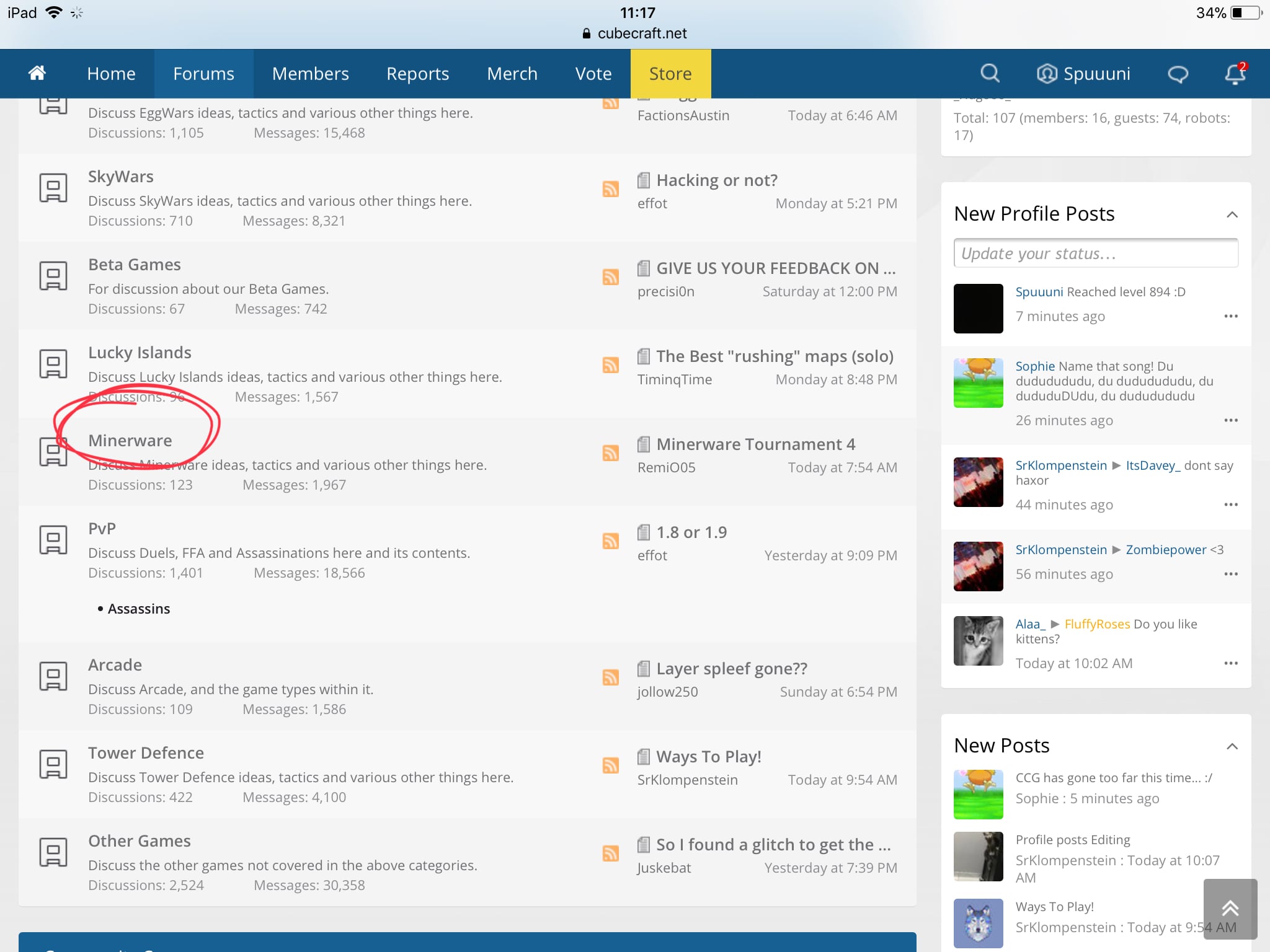Click the Update your status field

click(x=1096, y=253)
